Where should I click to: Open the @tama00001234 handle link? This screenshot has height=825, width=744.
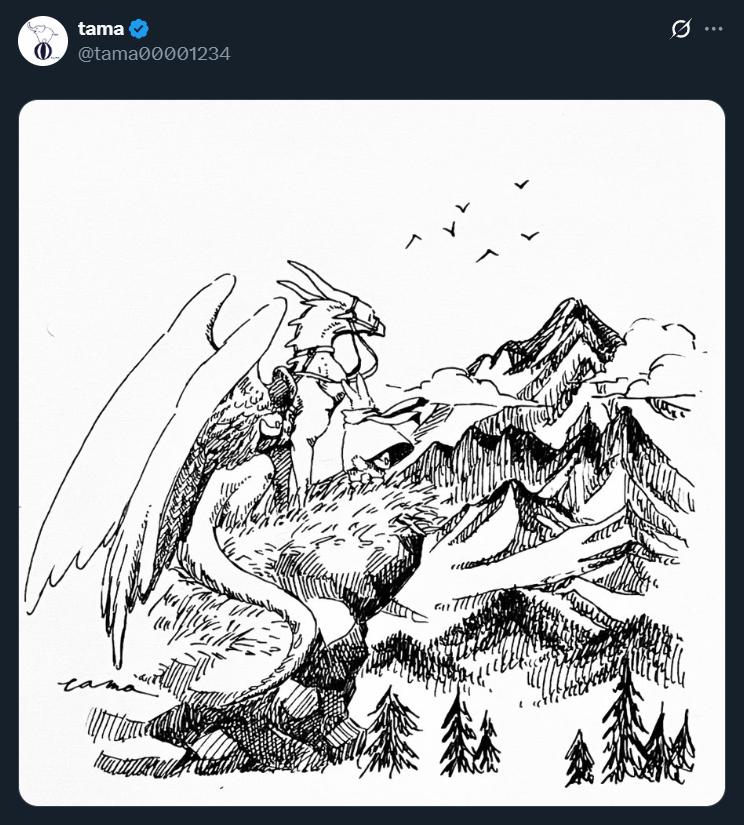(x=154, y=54)
